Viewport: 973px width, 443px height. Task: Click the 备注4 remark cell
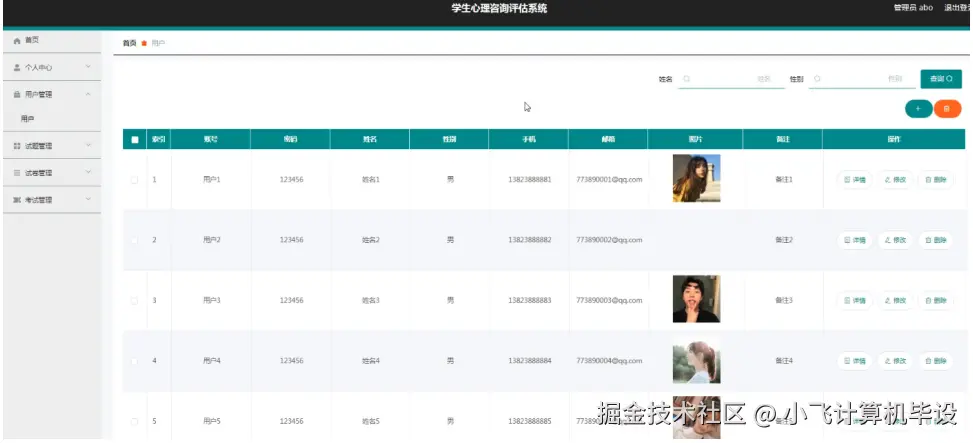click(x=784, y=361)
